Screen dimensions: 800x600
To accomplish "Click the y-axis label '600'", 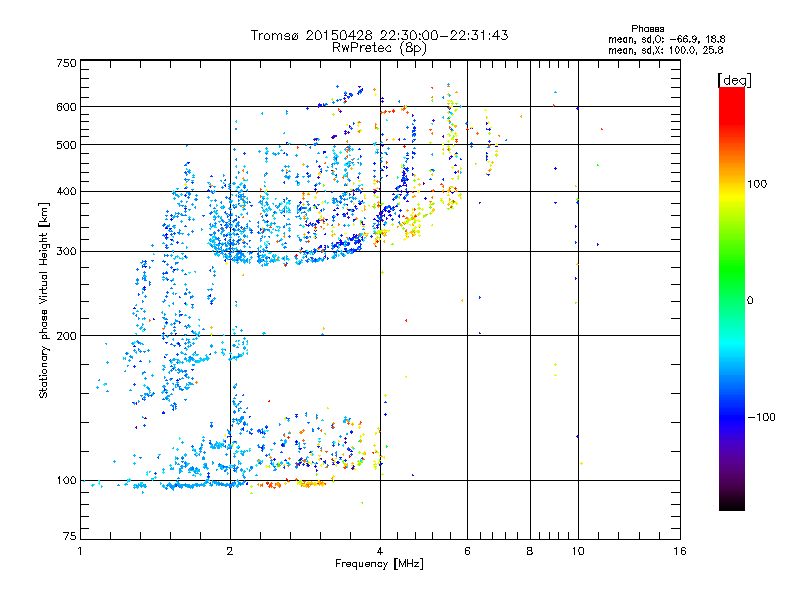I will point(66,107).
